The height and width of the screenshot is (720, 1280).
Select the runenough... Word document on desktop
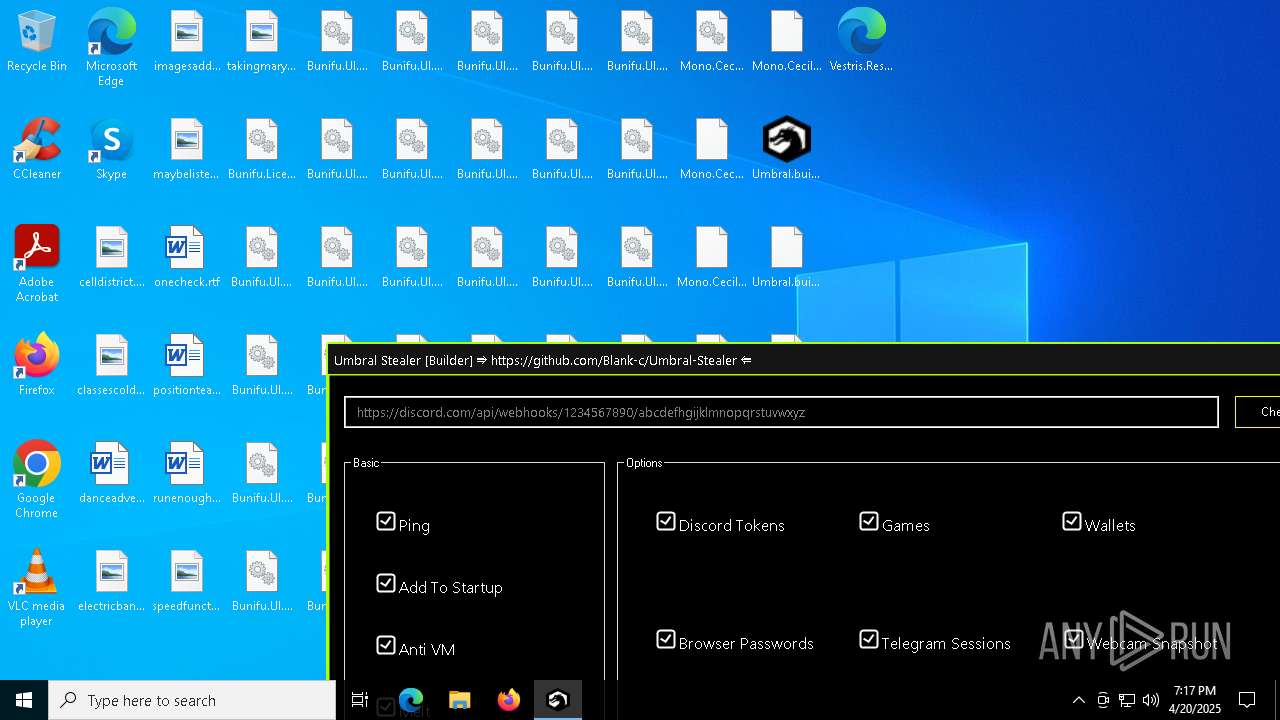[186, 474]
